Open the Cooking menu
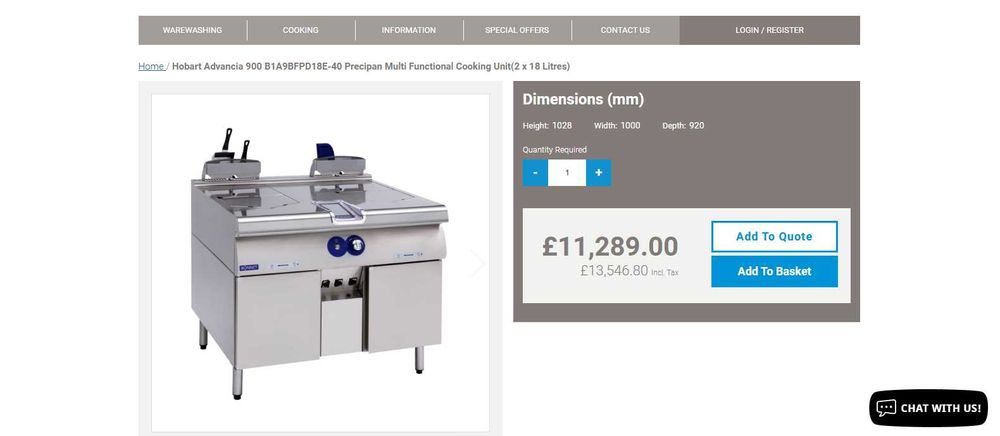This screenshot has height=436, width=1000. pos(301,30)
